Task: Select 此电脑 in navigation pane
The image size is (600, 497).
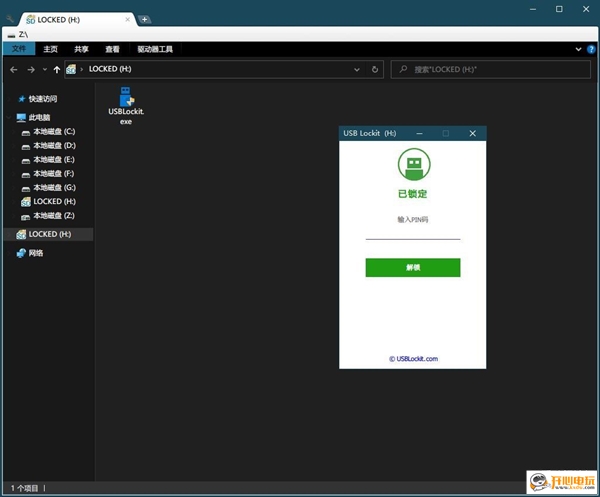Action: pyautogui.click(x=39, y=117)
